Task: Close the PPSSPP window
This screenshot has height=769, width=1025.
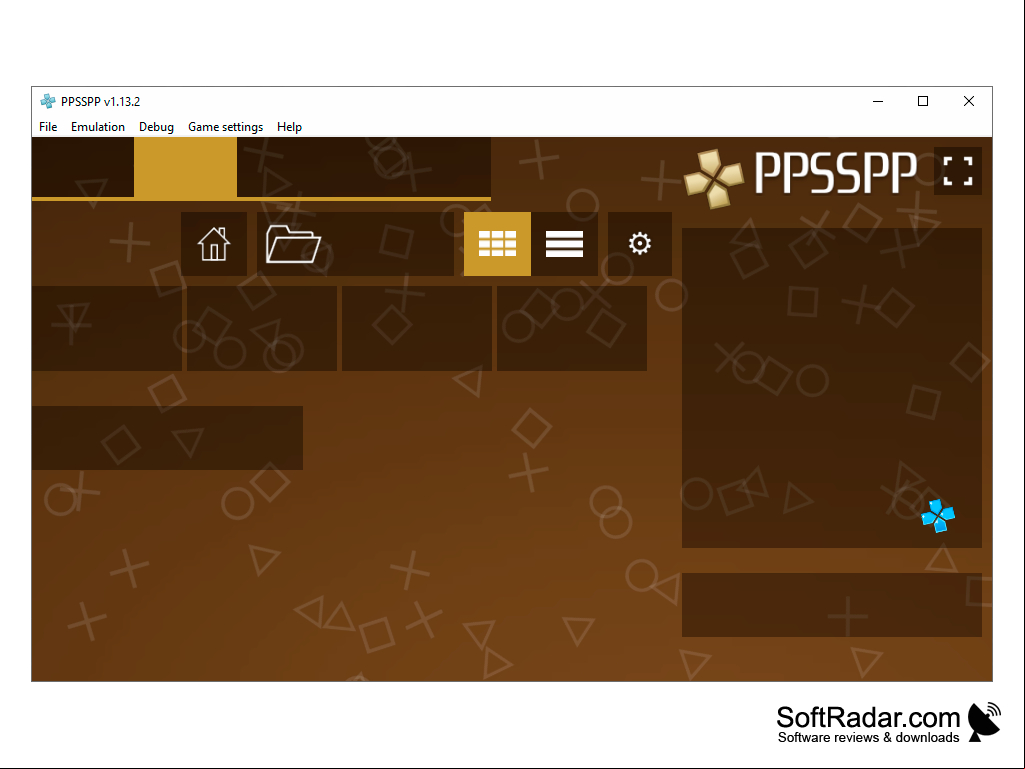Action: (x=969, y=101)
